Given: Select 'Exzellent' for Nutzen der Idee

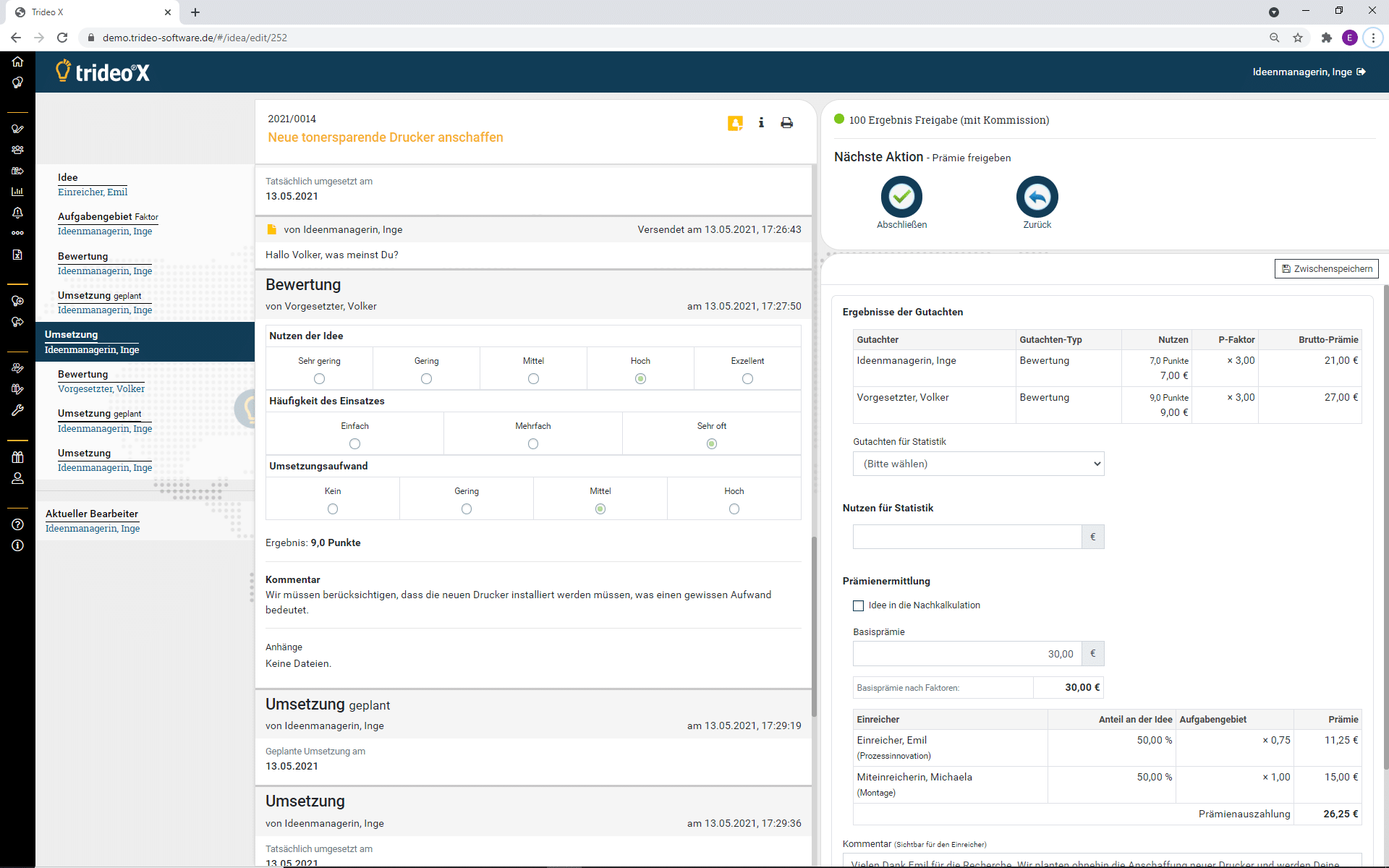Looking at the screenshot, I should click(x=747, y=378).
